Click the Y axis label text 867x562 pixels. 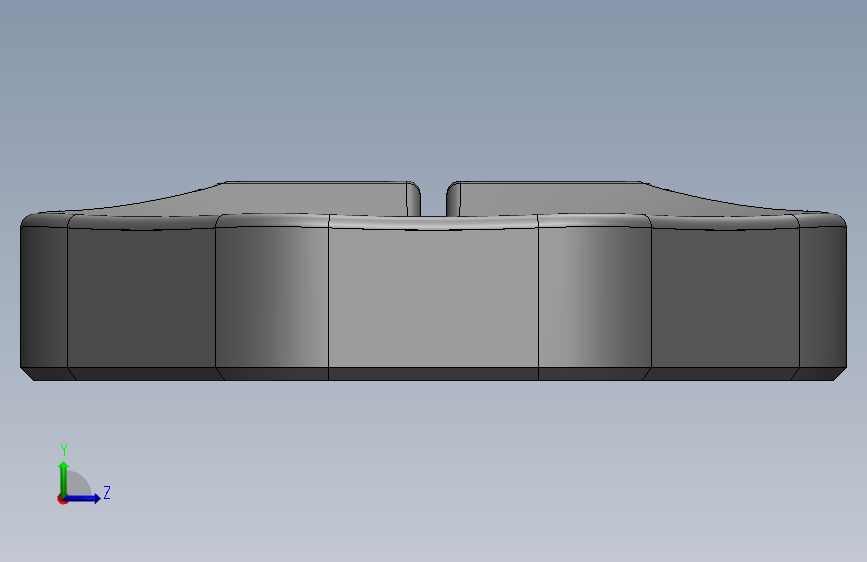pyautogui.click(x=64, y=450)
